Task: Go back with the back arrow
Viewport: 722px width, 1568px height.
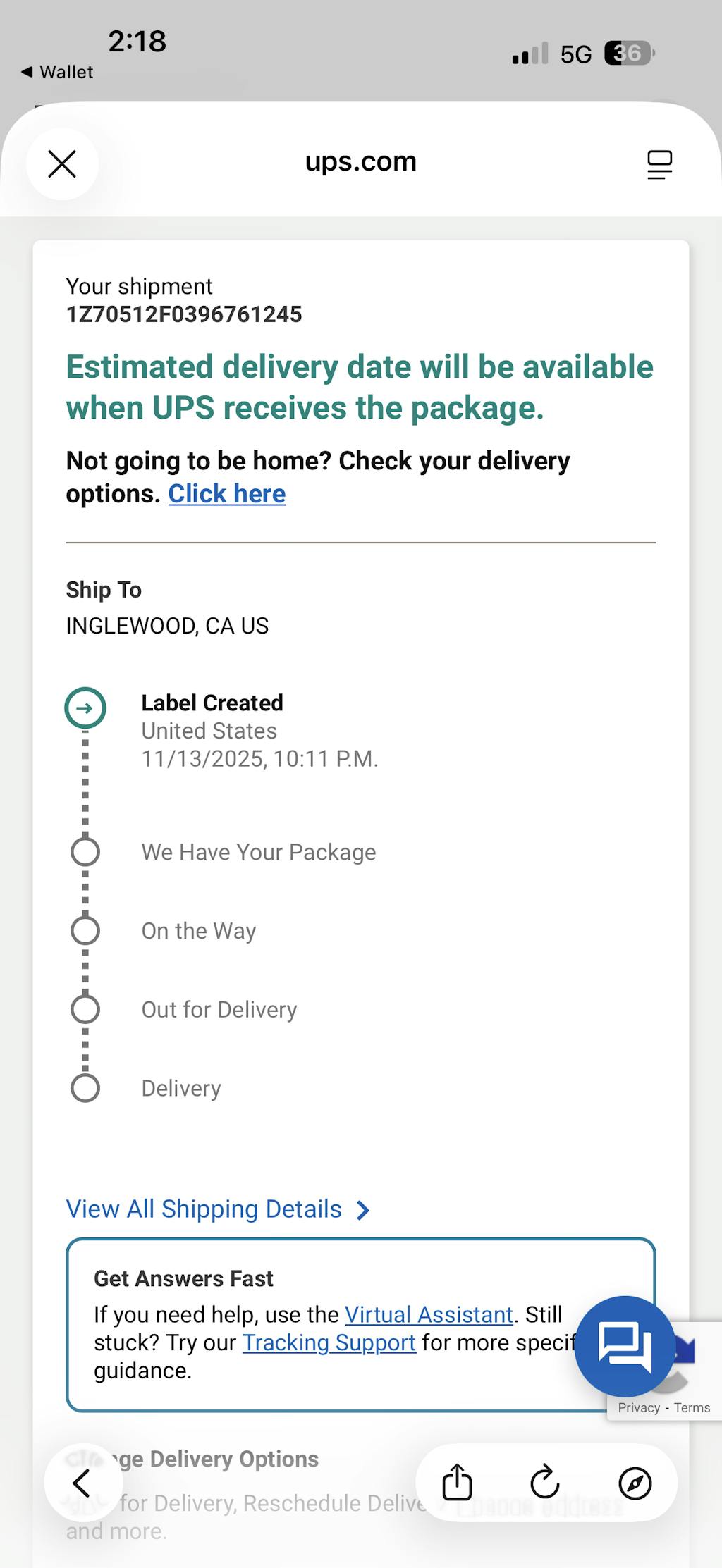Action: point(81,1483)
